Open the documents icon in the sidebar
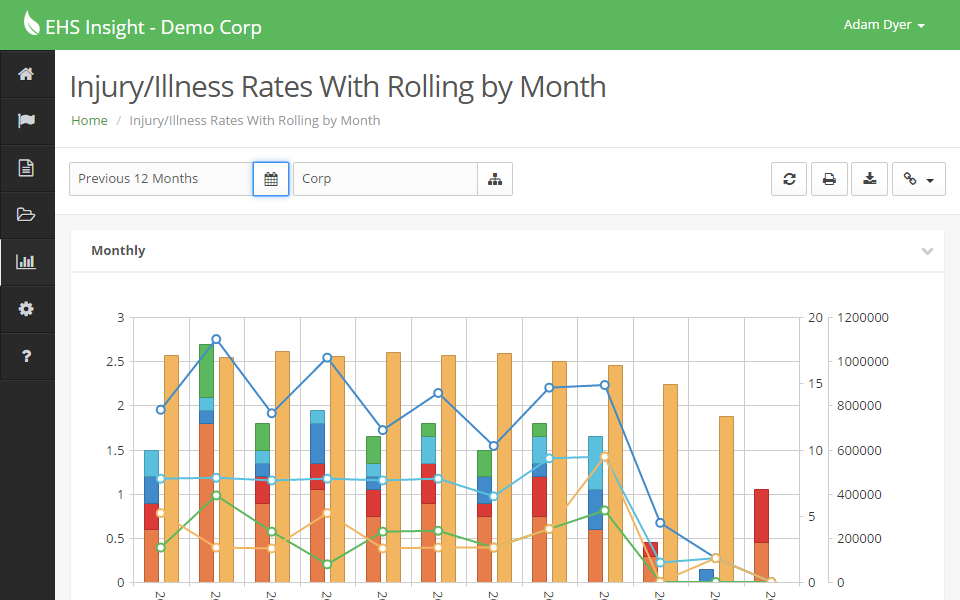The image size is (960, 600). point(26,168)
